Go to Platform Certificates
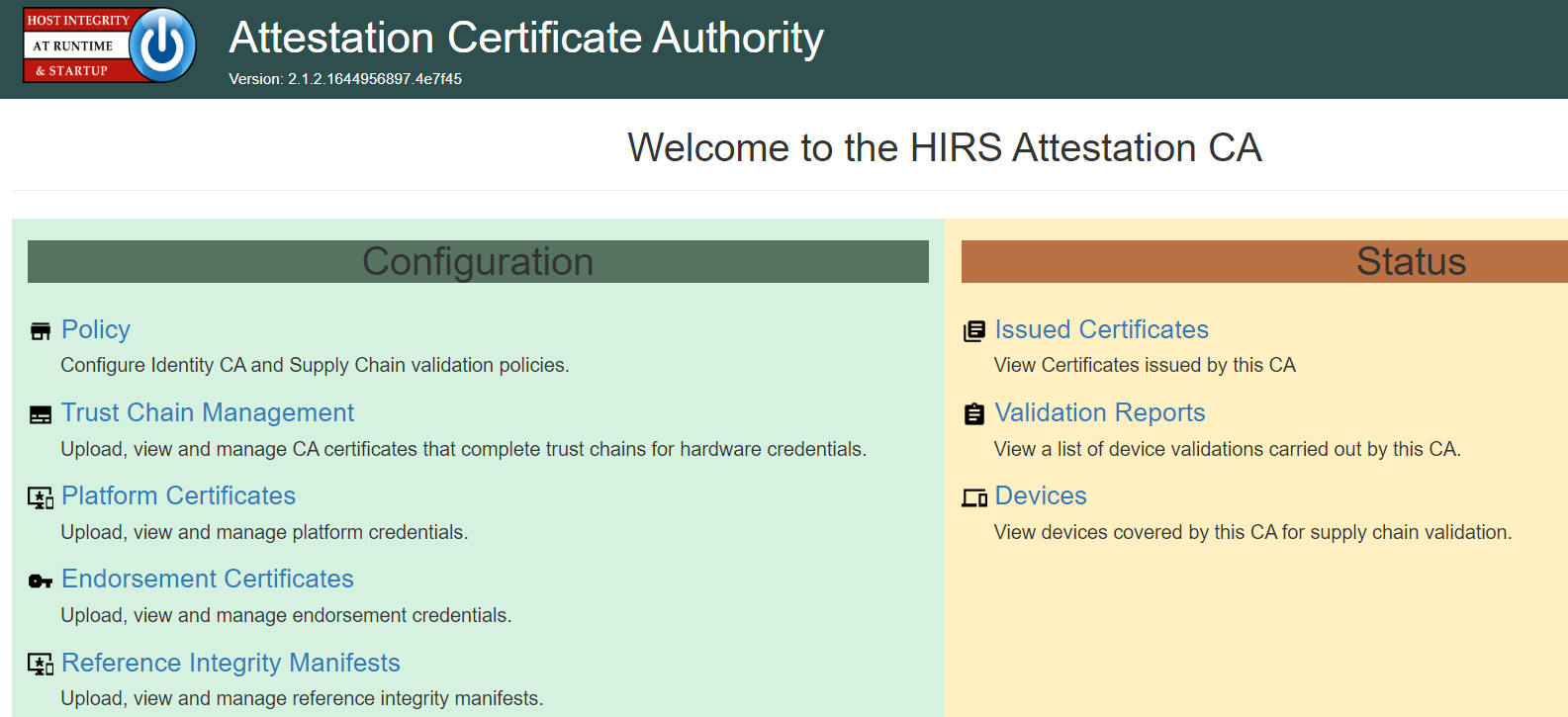1568x717 pixels. point(178,495)
